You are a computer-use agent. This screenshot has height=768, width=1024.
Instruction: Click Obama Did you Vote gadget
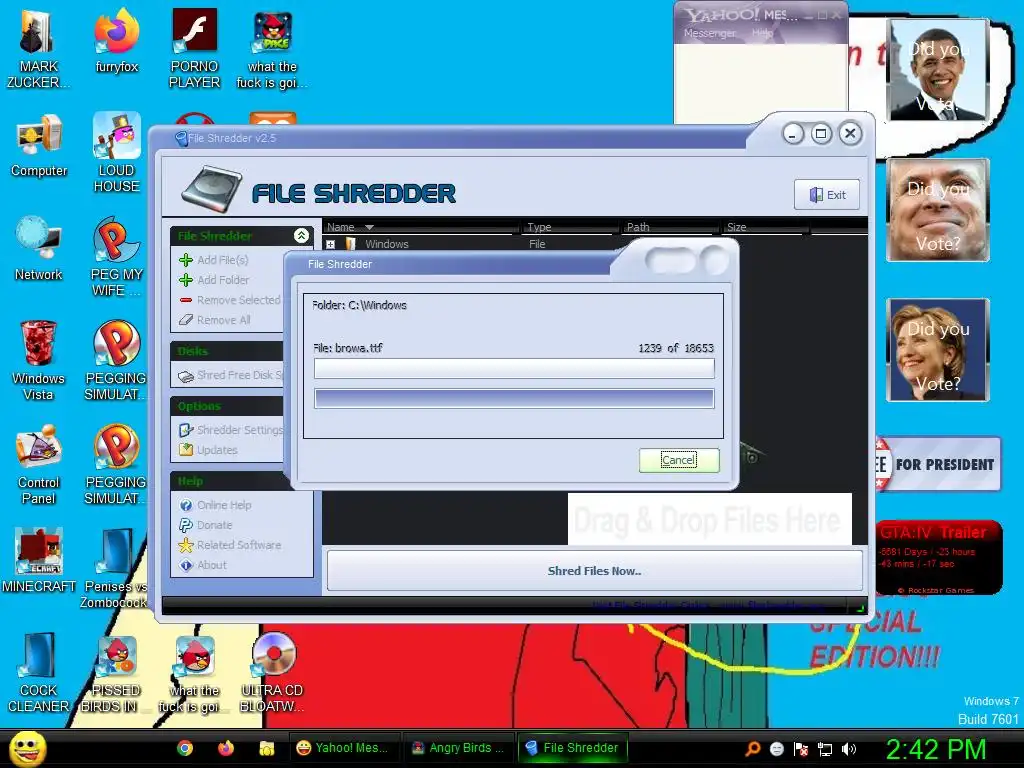[x=938, y=70]
